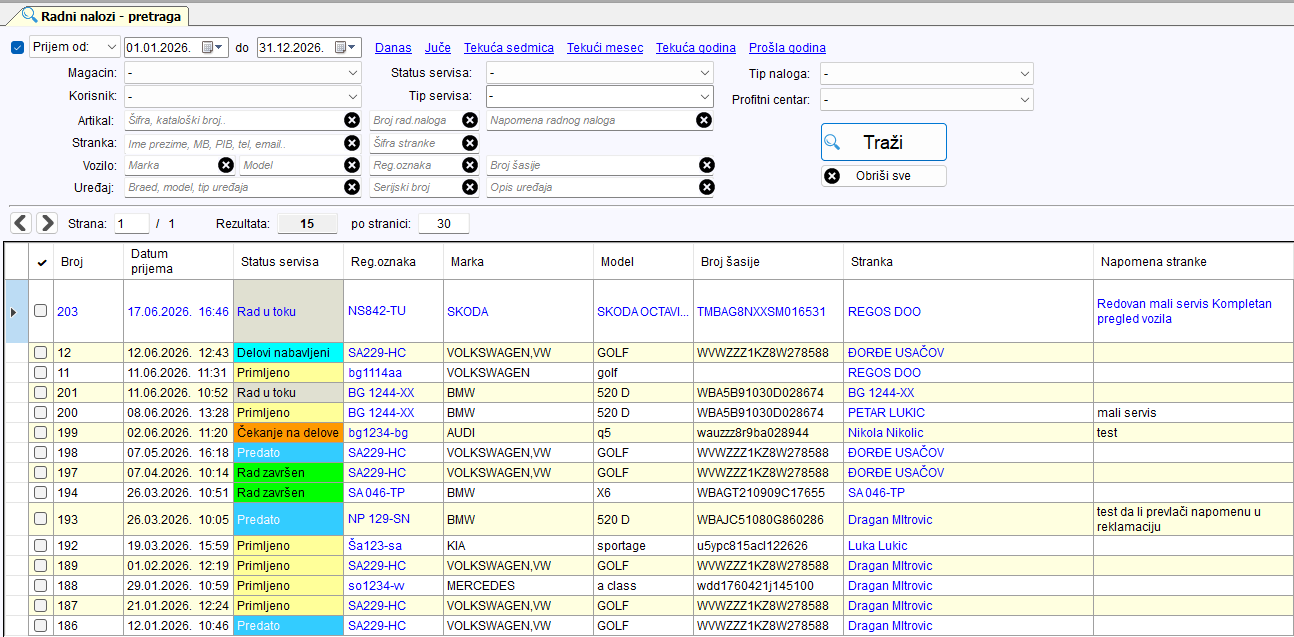Check the box for work order 203
Screen dimensions: 1294x637
click(41, 311)
